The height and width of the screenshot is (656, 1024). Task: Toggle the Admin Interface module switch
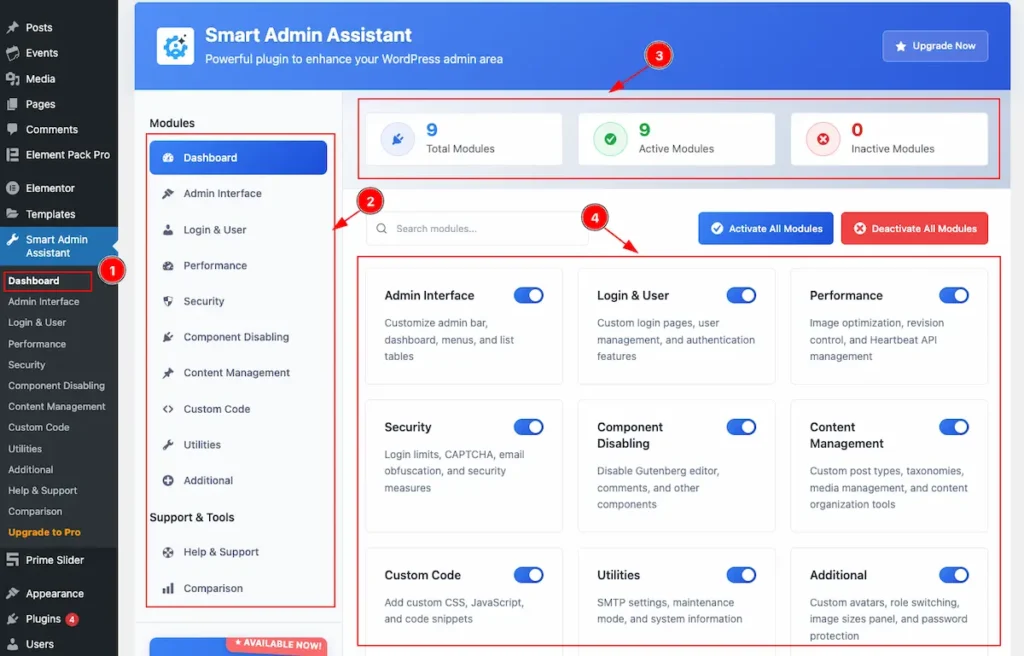[528, 295]
